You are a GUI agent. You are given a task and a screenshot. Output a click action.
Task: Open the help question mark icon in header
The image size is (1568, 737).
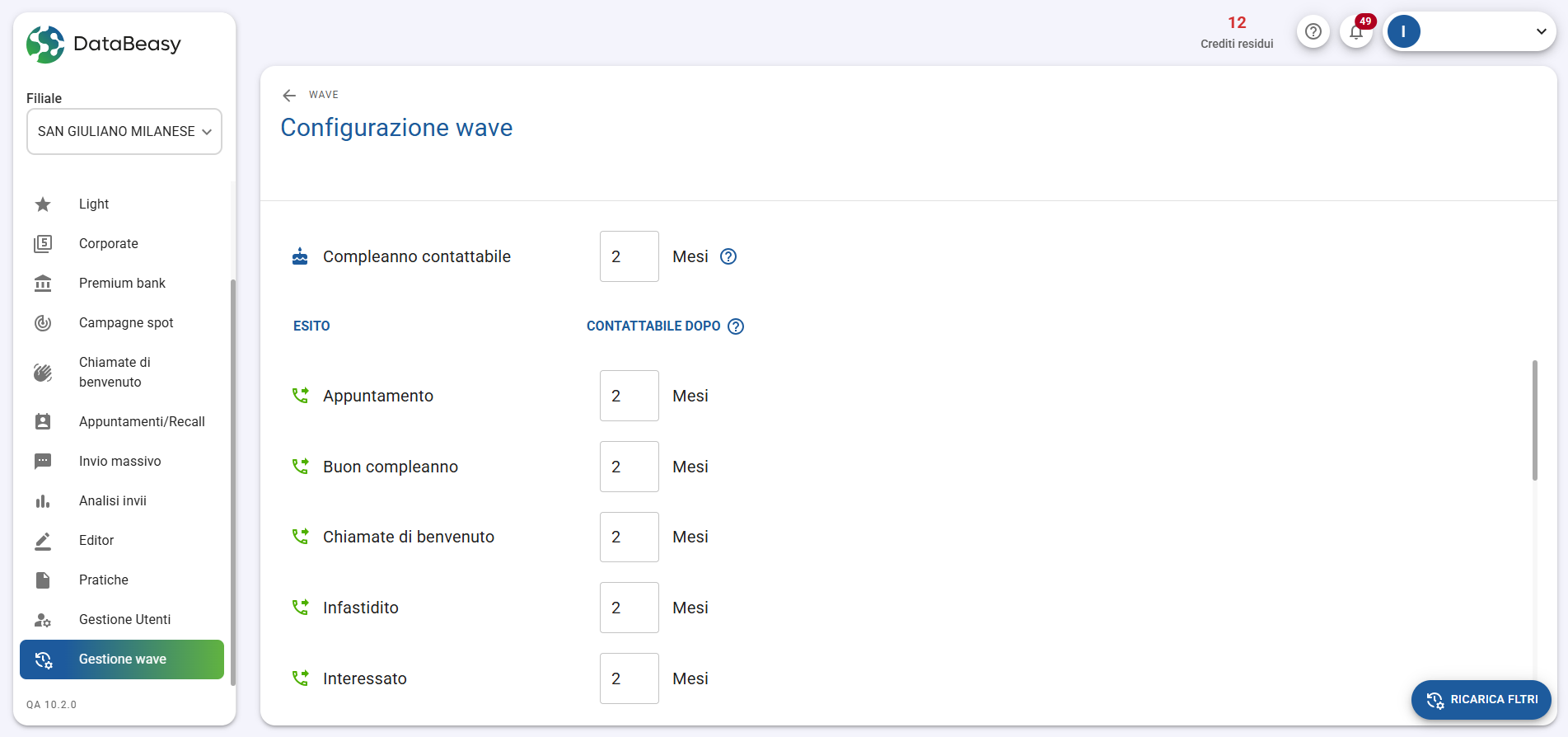[x=1313, y=32]
